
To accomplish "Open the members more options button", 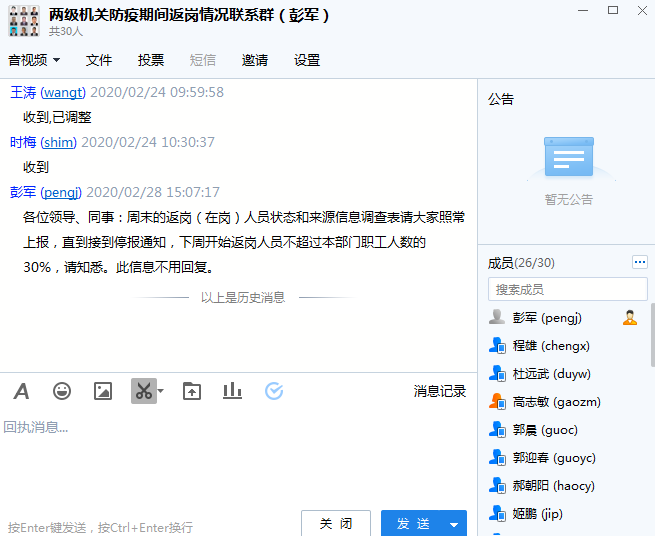I will tap(640, 262).
